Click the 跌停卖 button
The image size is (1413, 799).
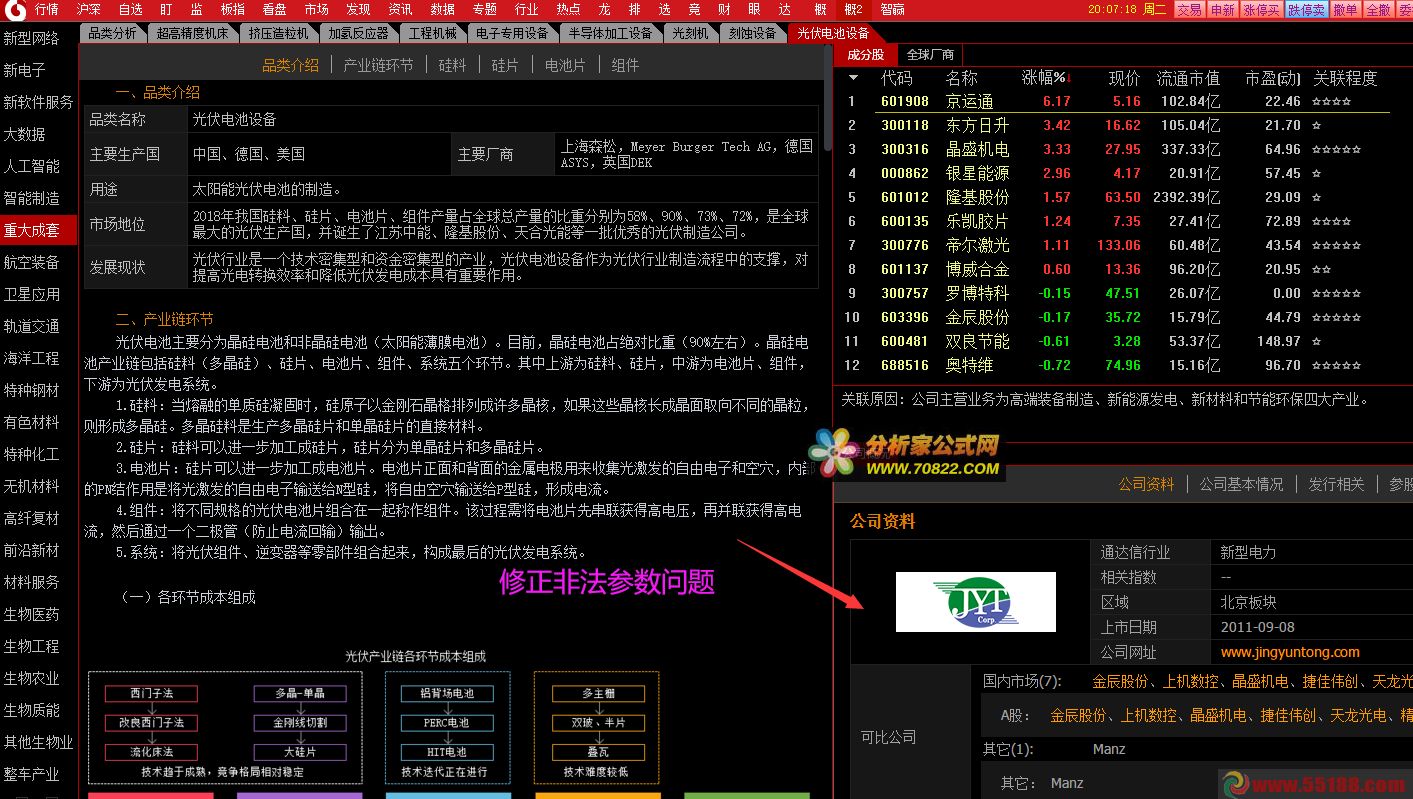point(1306,9)
